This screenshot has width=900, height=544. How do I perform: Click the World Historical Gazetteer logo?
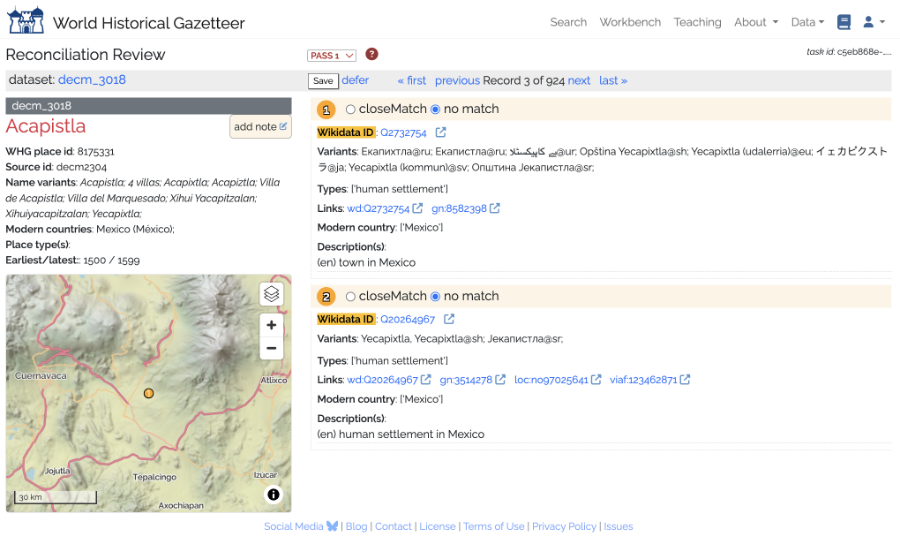[26, 20]
